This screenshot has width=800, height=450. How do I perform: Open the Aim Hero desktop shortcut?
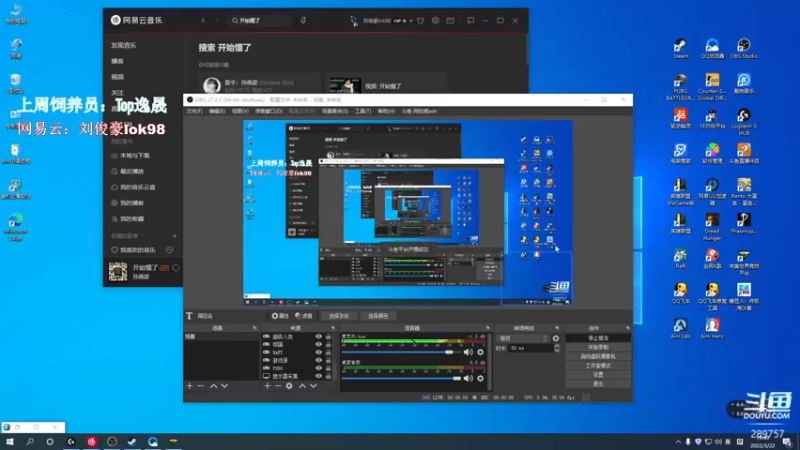click(712, 328)
